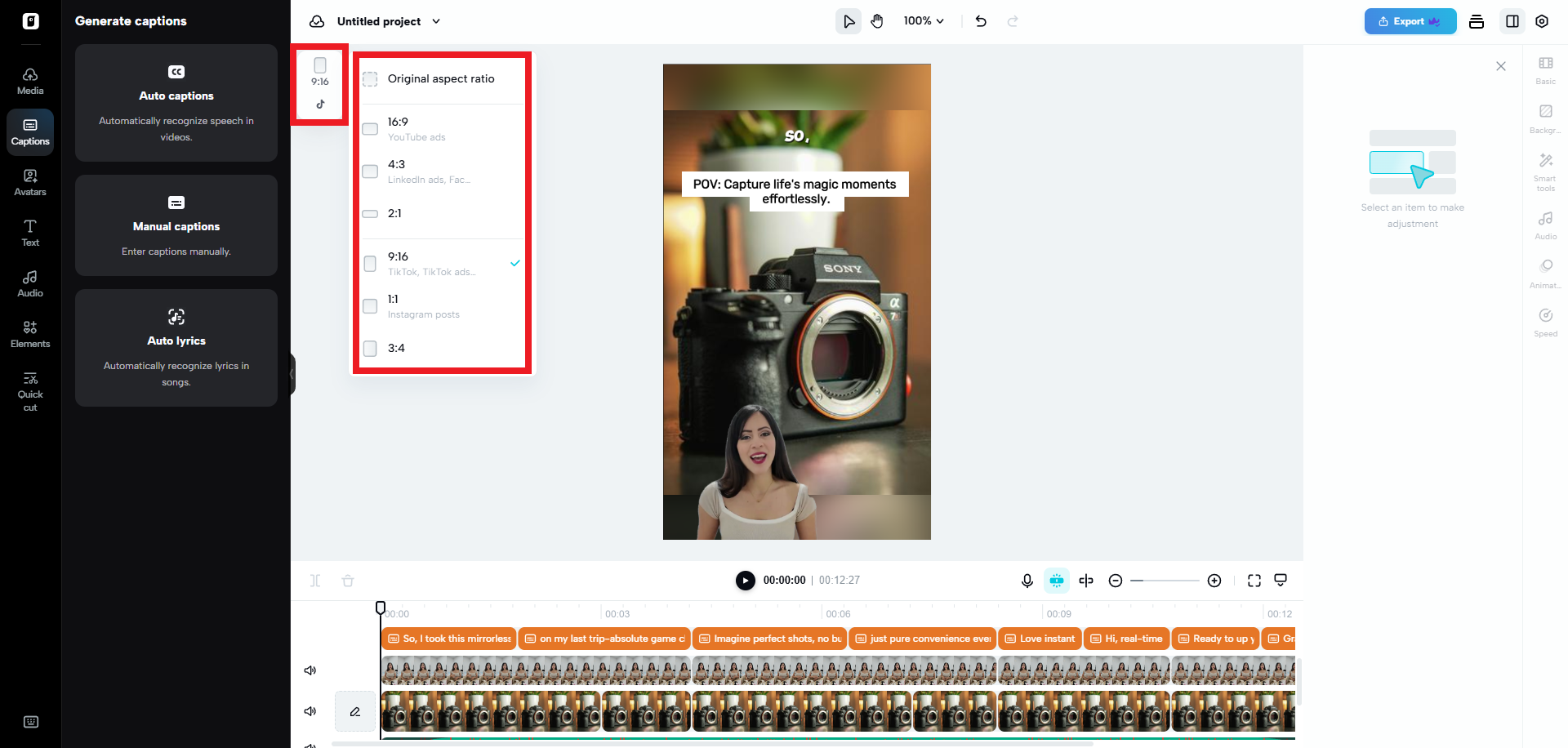The width and height of the screenshot is (1568, 748).
Task: Open the Media panel
Action: pos(30,79)
